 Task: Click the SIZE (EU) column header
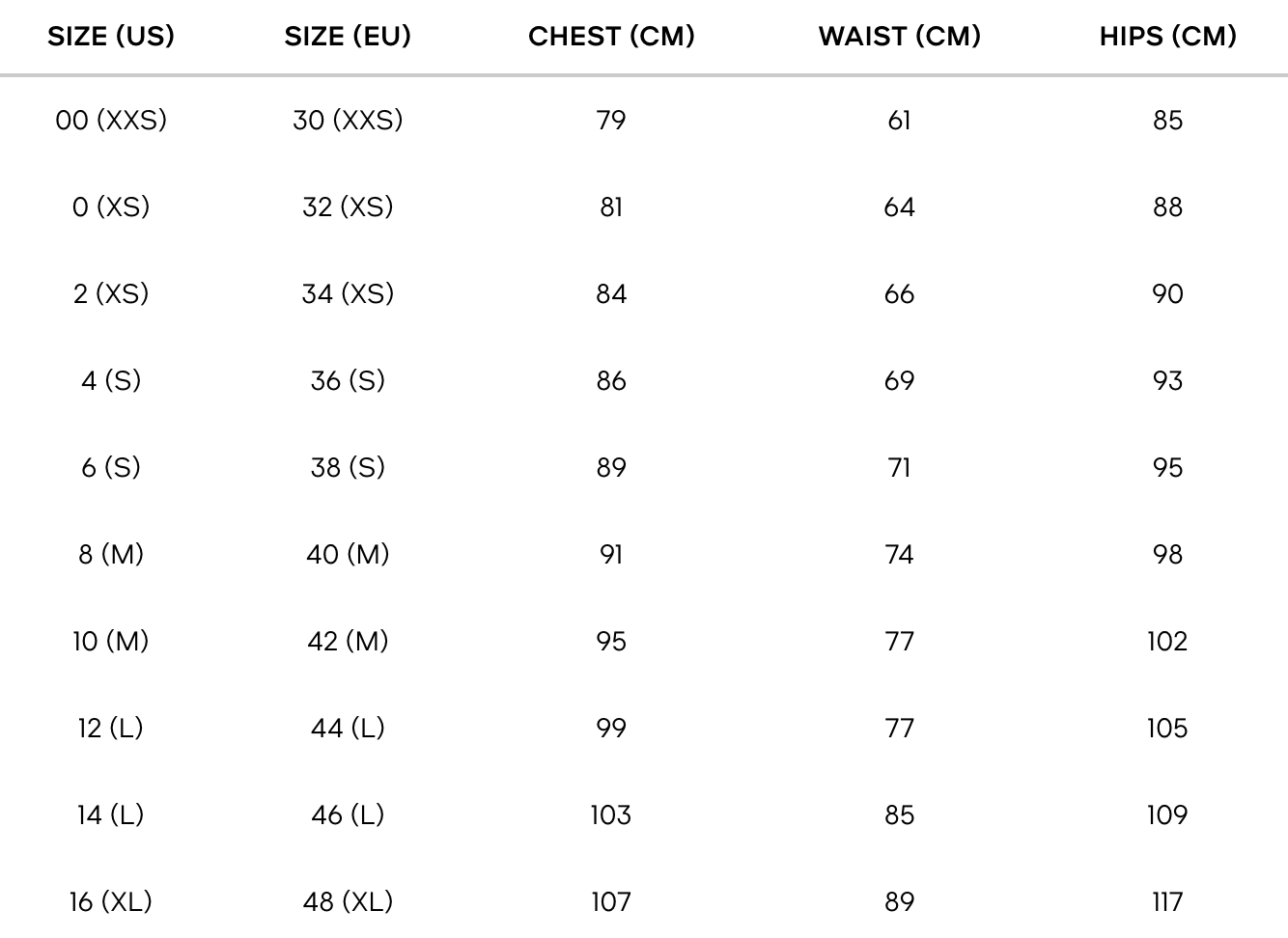point(348,37)
